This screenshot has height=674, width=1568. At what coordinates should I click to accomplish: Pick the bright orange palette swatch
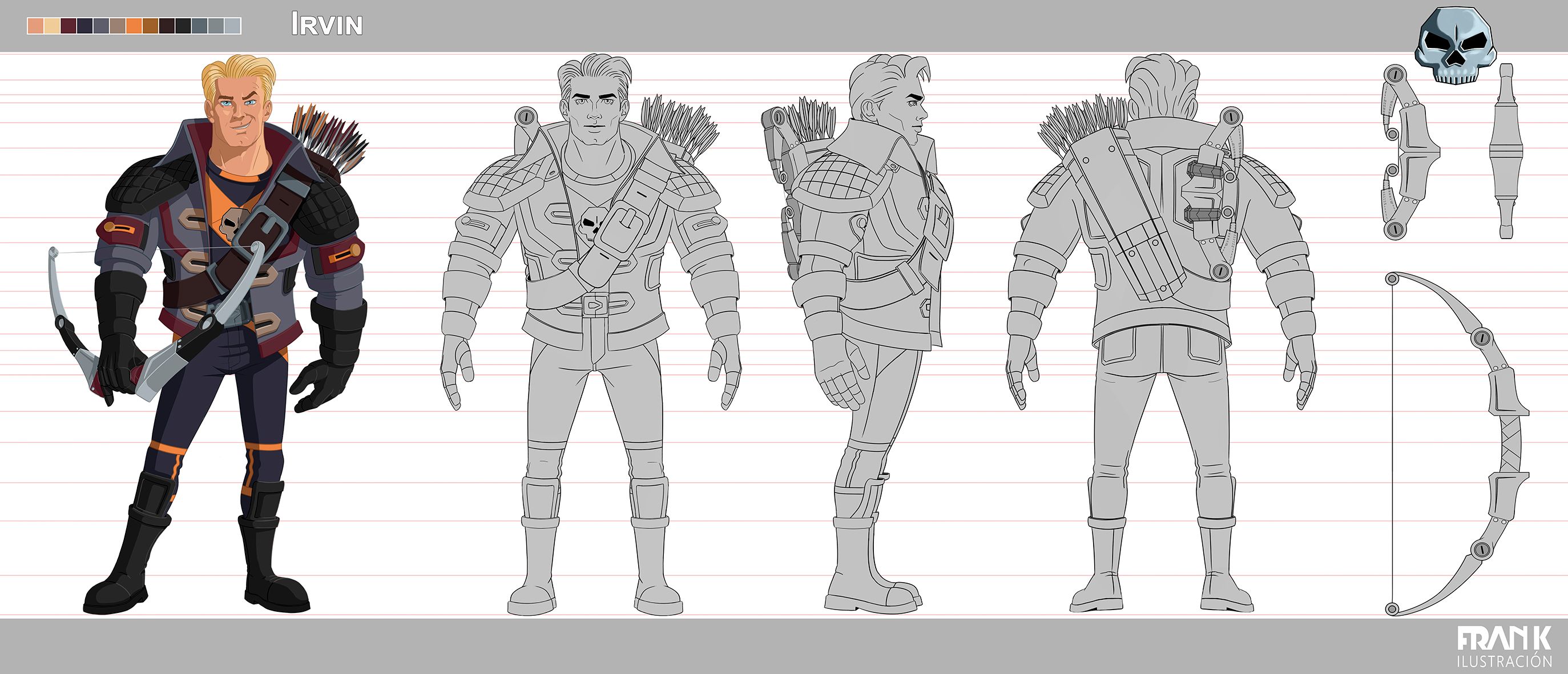pos(134,26)
